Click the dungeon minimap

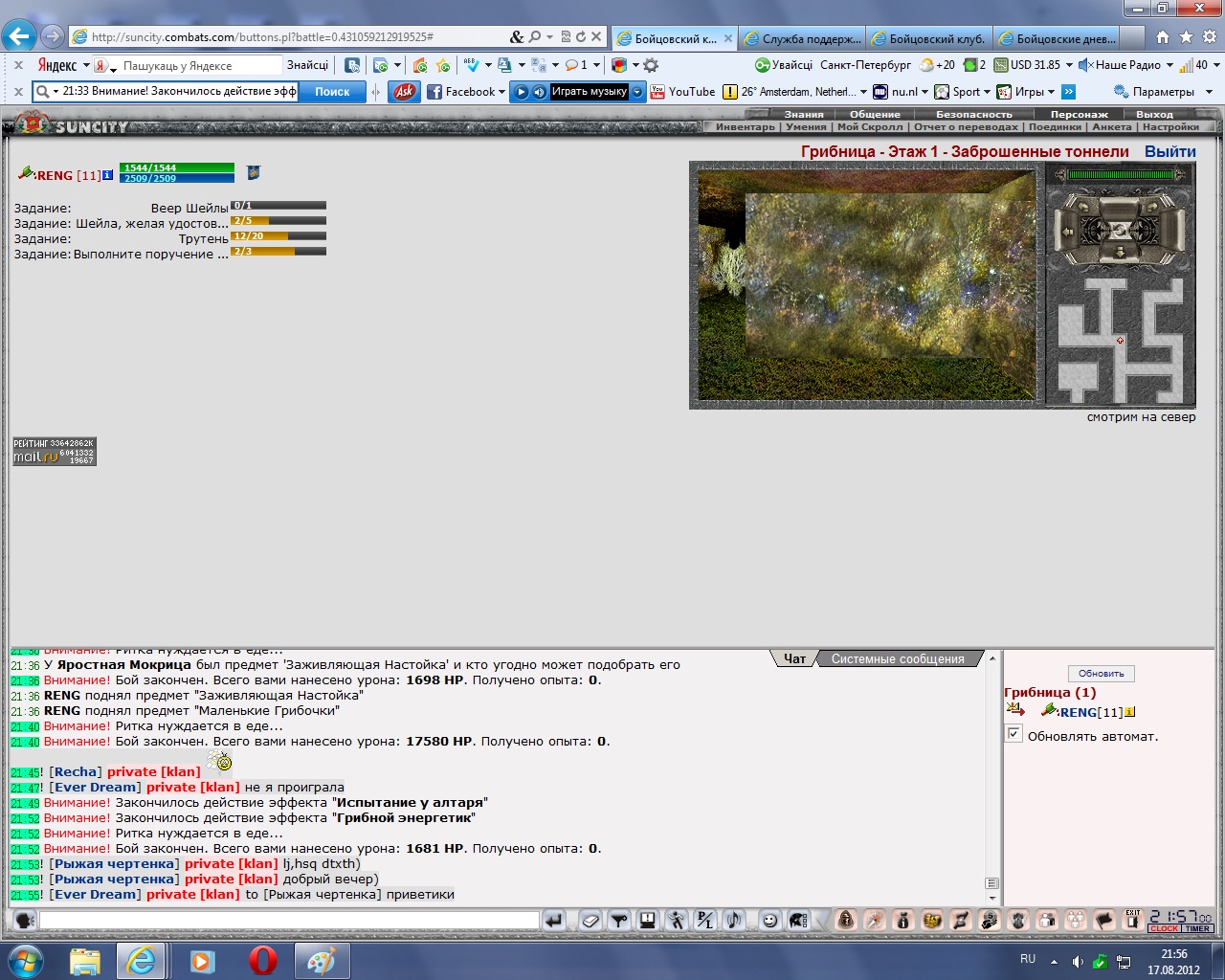click(1120, 340)
